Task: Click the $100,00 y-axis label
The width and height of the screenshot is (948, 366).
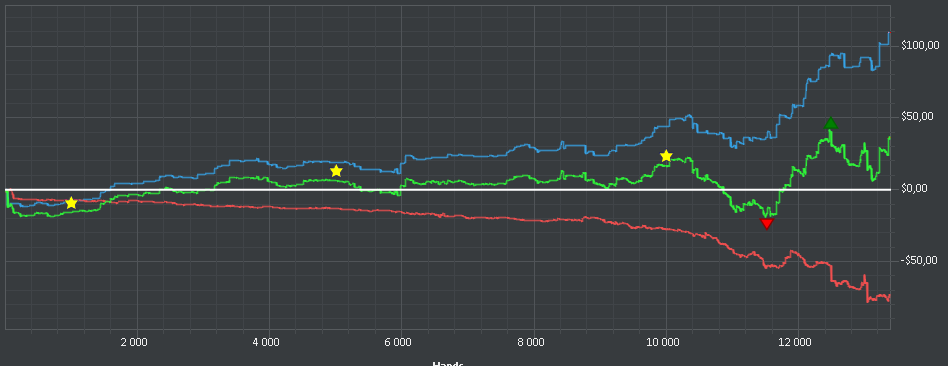Action: [920, 45]
